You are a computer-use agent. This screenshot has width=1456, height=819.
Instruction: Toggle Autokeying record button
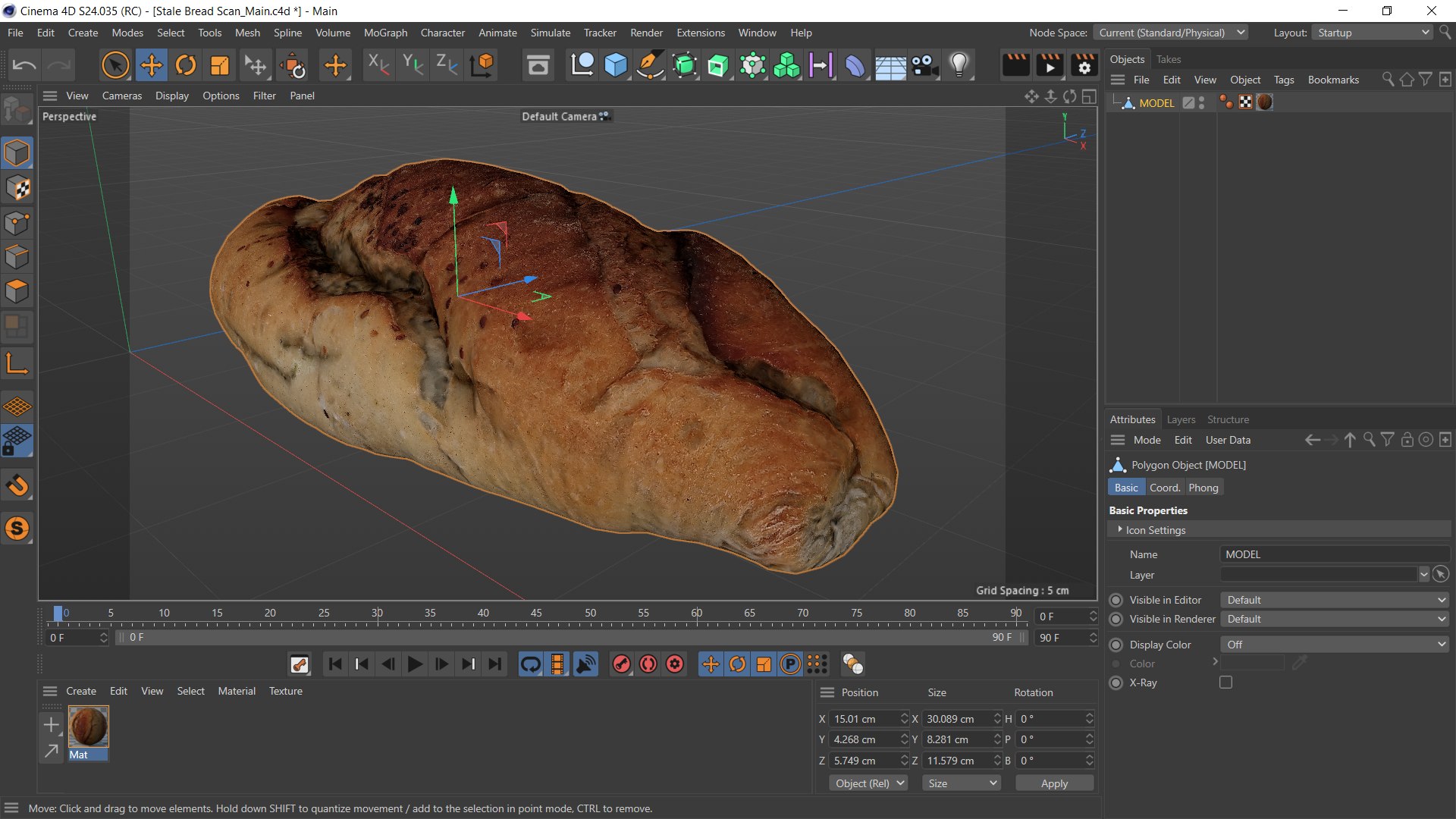click(x=648, y=664)
